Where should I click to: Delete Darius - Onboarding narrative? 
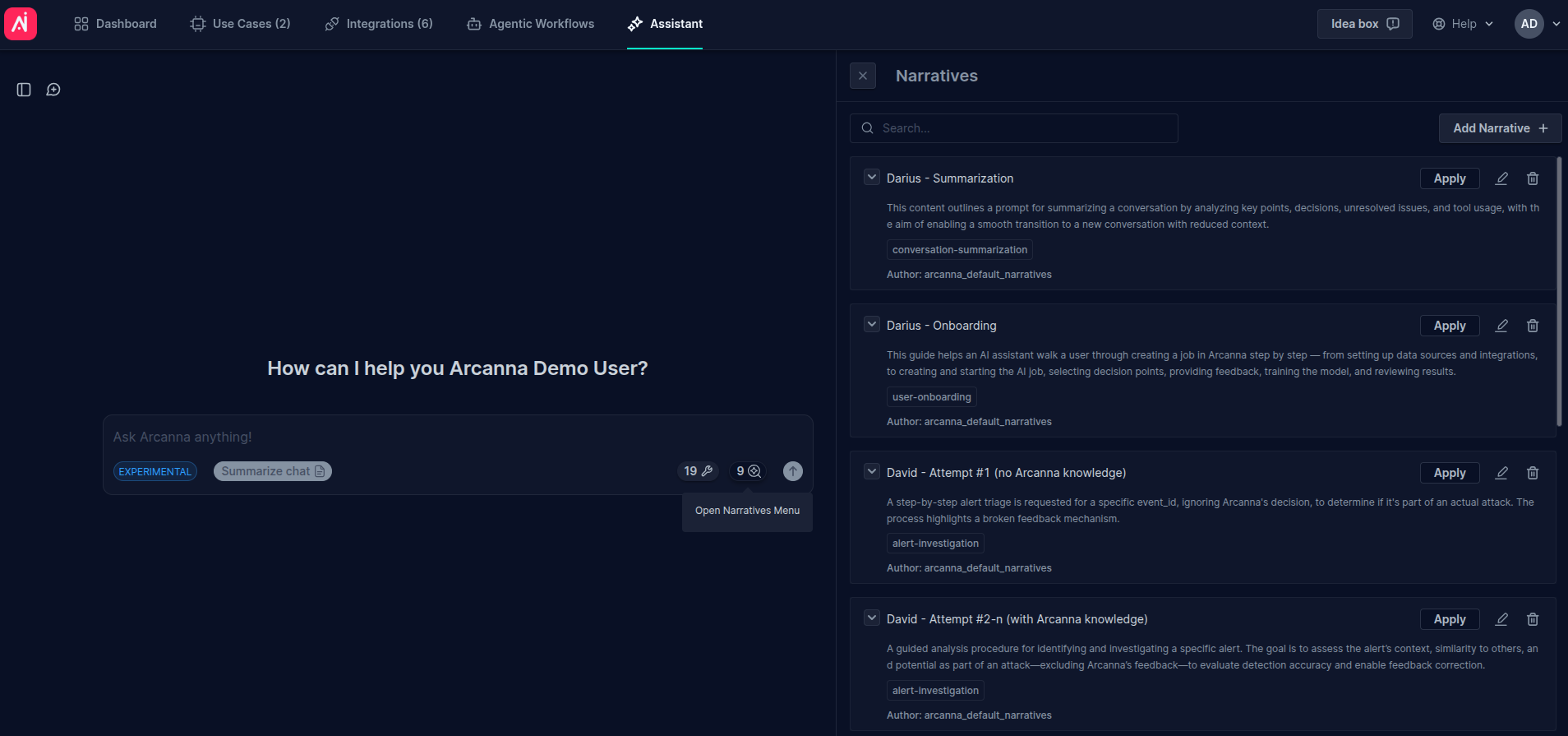click(1533, 326)
